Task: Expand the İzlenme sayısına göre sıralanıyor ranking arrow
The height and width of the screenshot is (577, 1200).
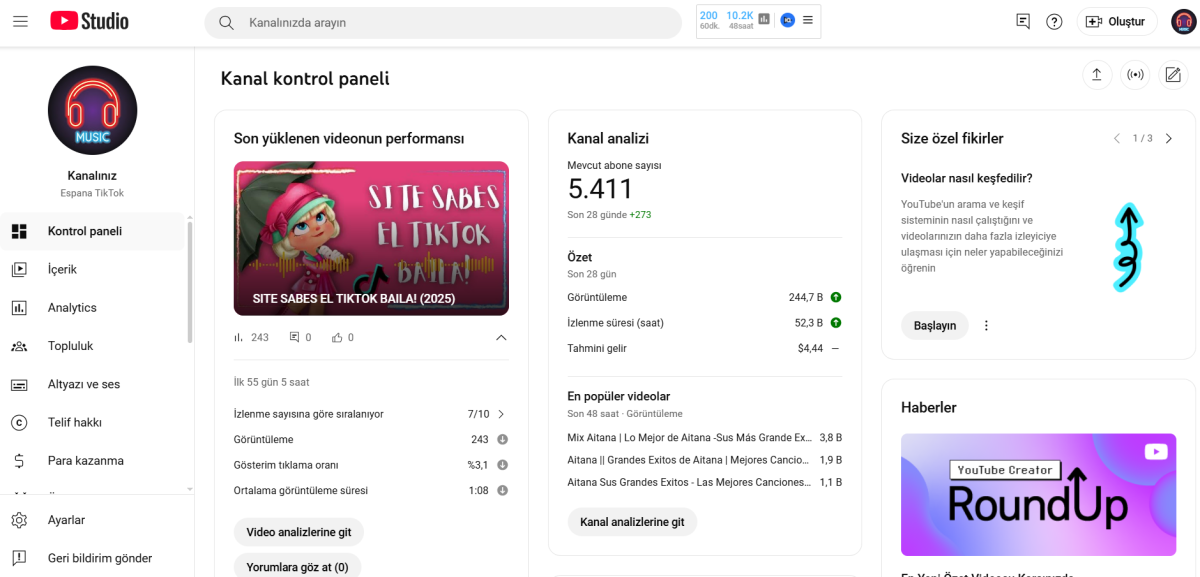Action: (x=501, y=414)
